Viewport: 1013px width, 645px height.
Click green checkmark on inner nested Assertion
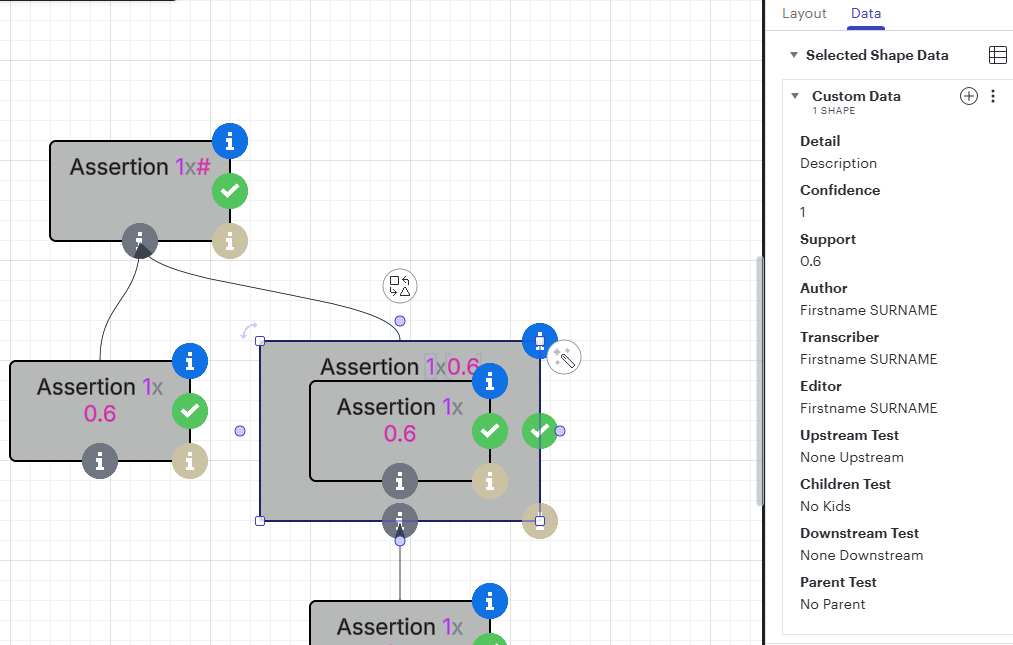click(x=490, y=431)
